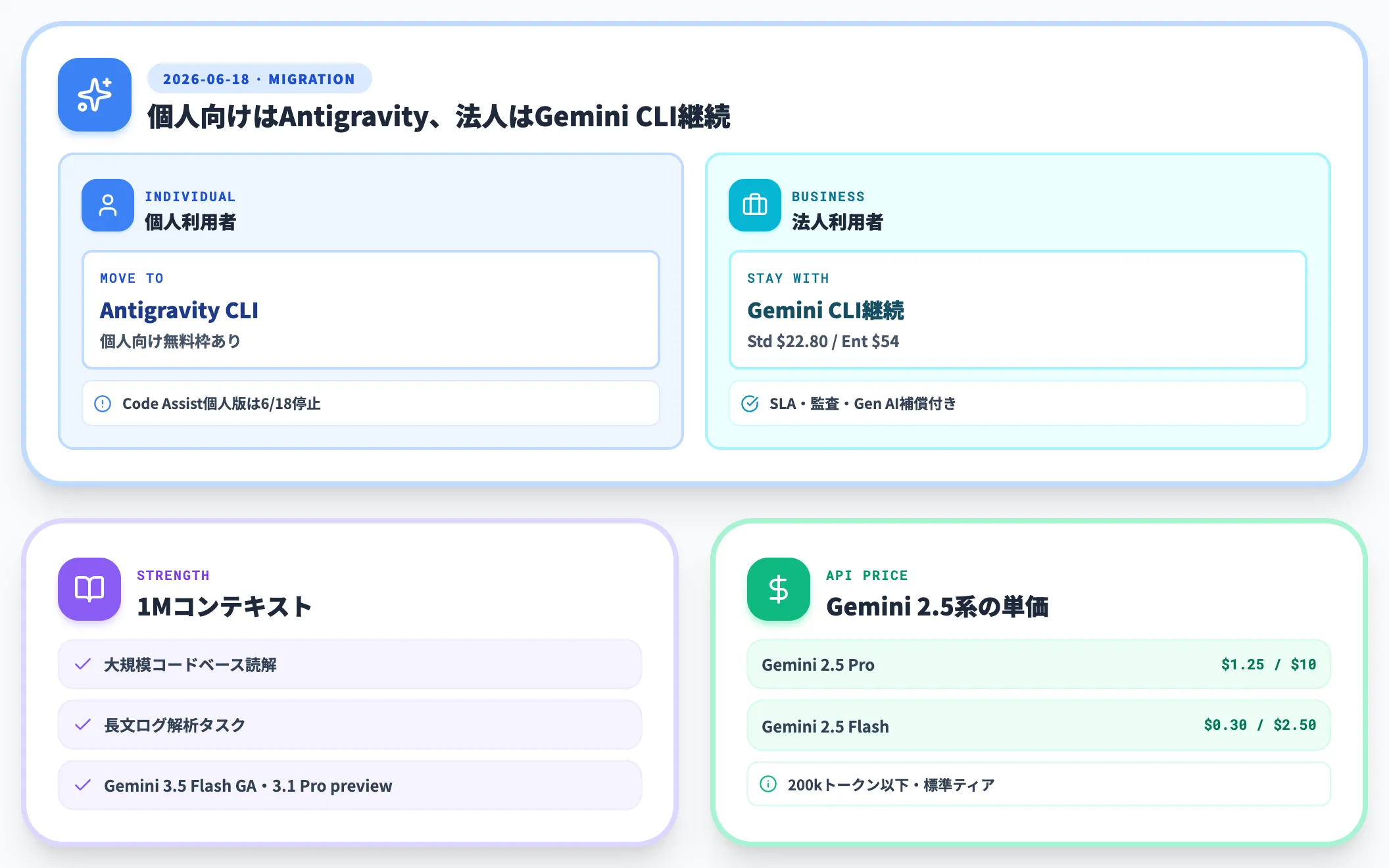This screenshot has height=868, width=1389.
Task: Click the MOVE TO label
Action: pyautogui.click(x=132, y=278)
